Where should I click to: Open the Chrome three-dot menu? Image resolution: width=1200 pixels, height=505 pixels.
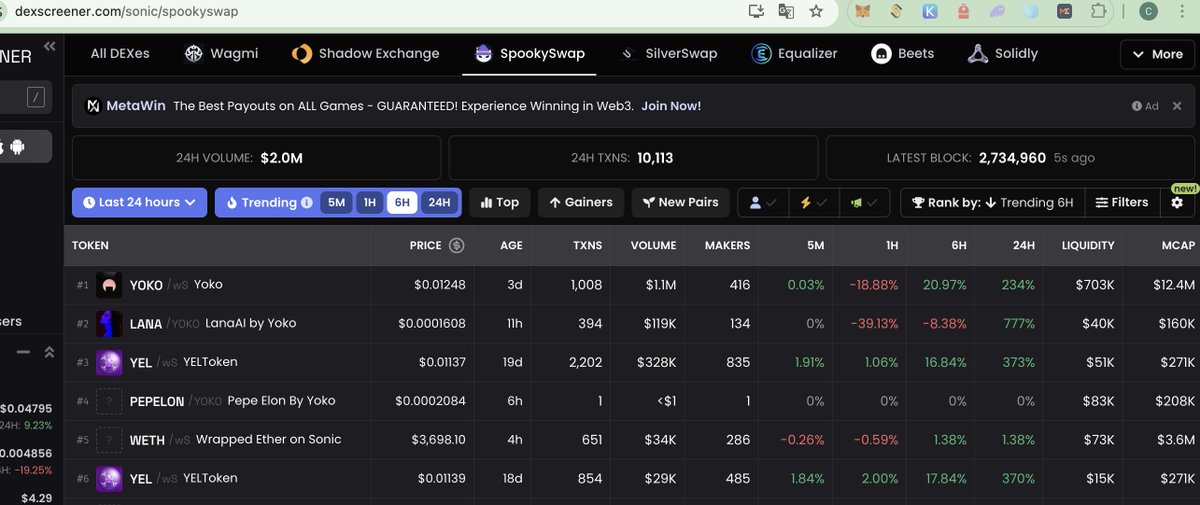pos(1184,12)
